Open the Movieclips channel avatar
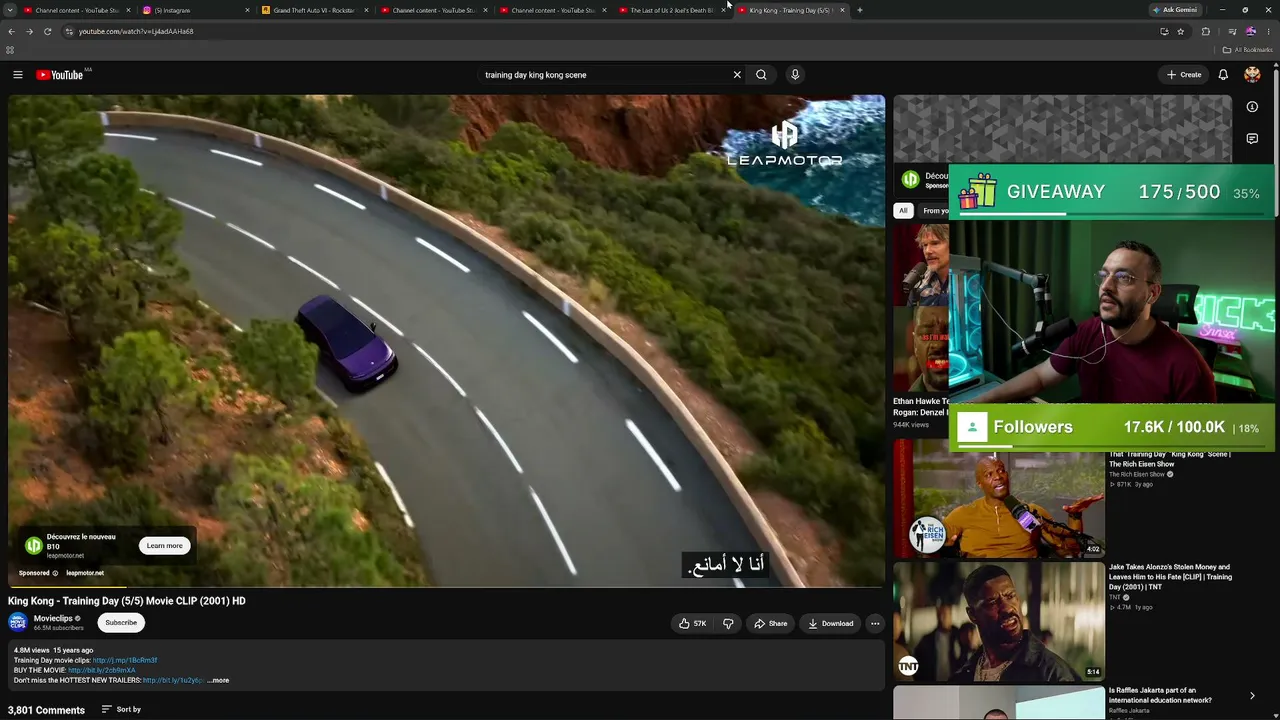Image resolution: width=1280 pixels, height=720 pixels. (18, 623)
